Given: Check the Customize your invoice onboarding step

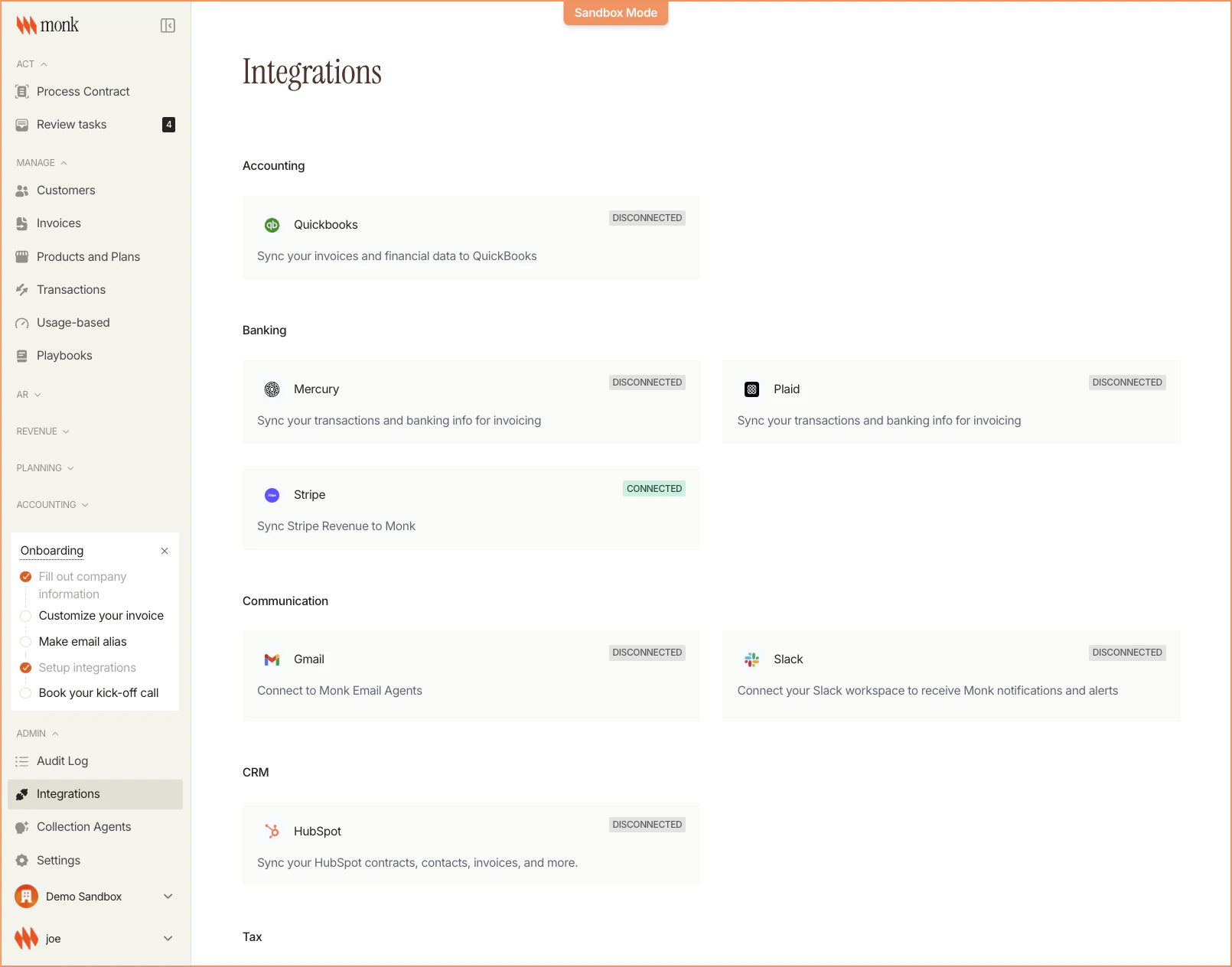Looking at the screenshot, I should (27, 615).
